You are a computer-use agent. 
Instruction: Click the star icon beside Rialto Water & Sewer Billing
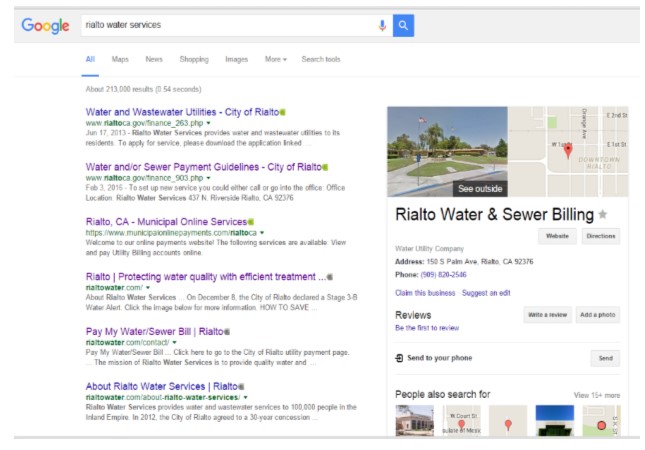click(603, 215)
